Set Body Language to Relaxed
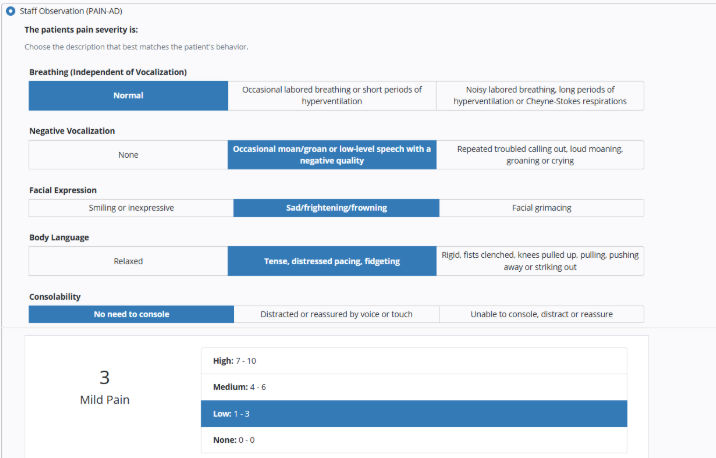This screenshot has height=458, width=716. tap(127, 261)
